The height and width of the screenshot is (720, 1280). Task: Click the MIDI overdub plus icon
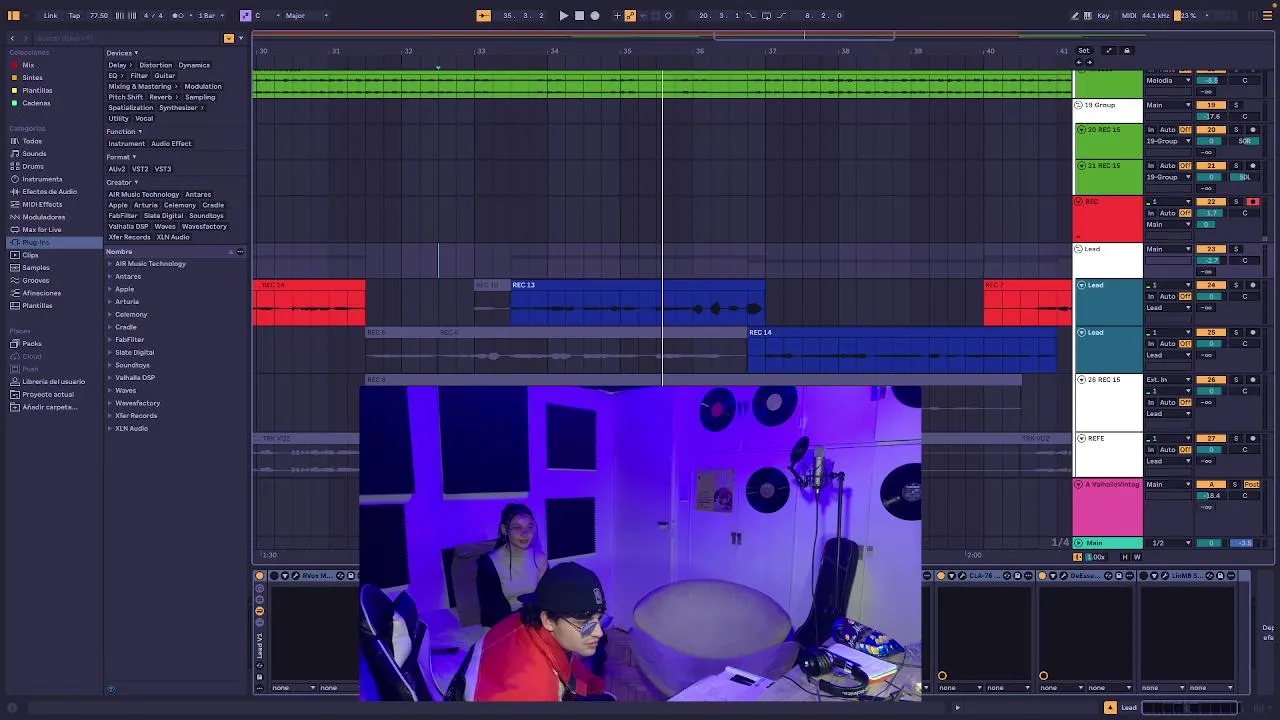(617, 15)
